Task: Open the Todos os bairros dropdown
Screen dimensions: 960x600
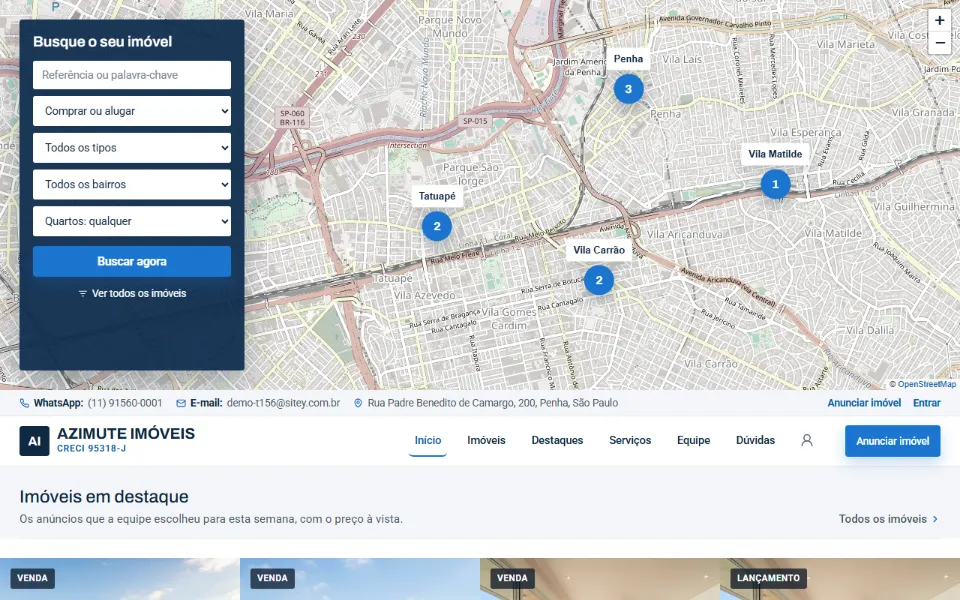Action: pos(132,184)
